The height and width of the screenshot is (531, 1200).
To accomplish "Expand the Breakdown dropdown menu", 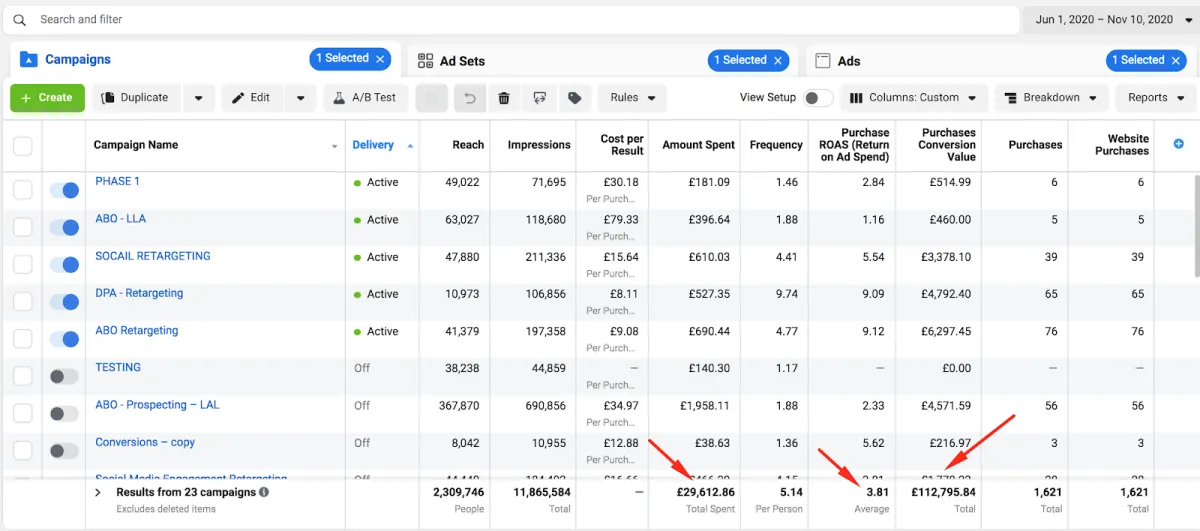I will tap(1051, 98).
